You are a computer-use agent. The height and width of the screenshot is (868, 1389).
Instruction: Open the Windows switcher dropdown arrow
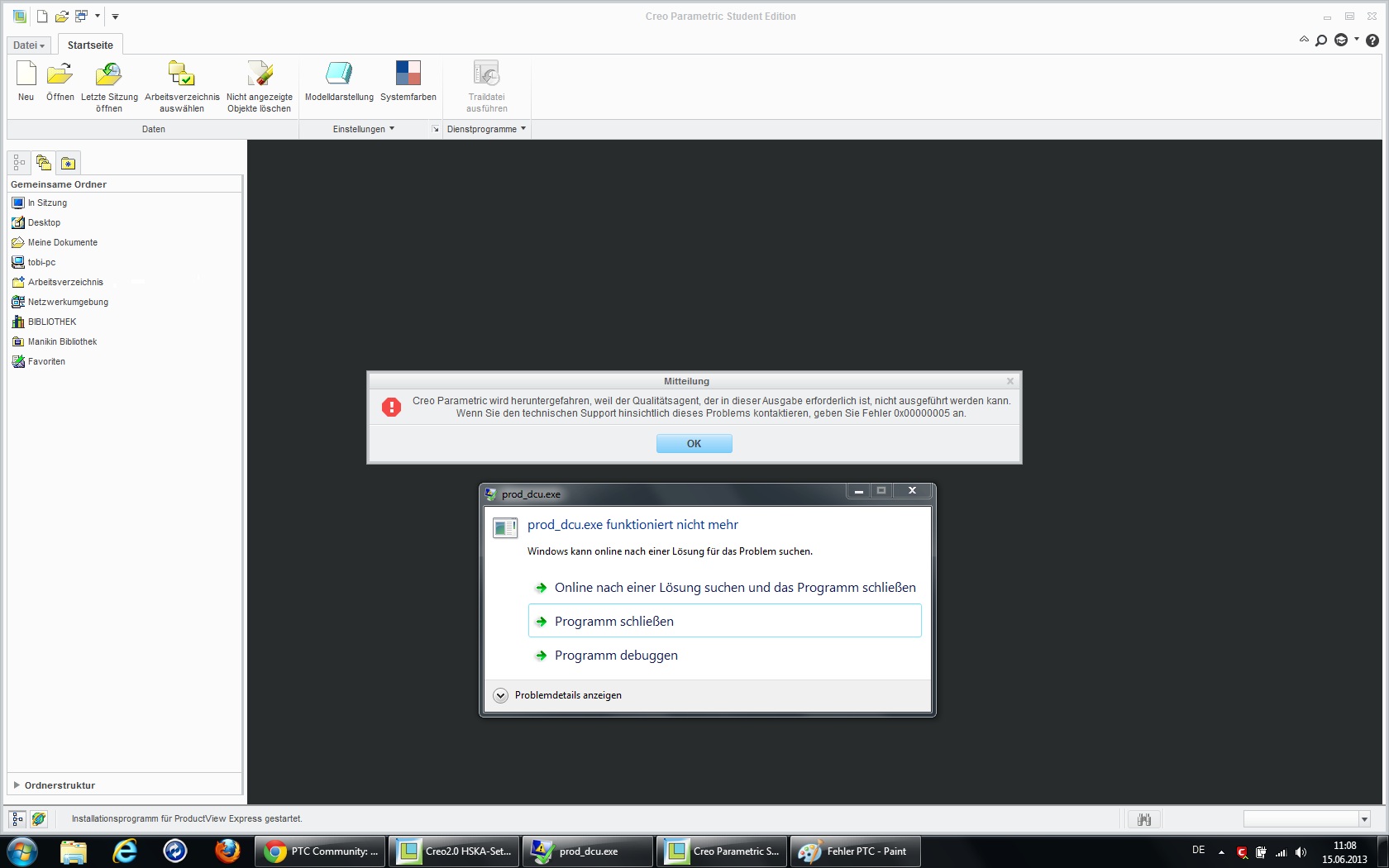point(98,16)
